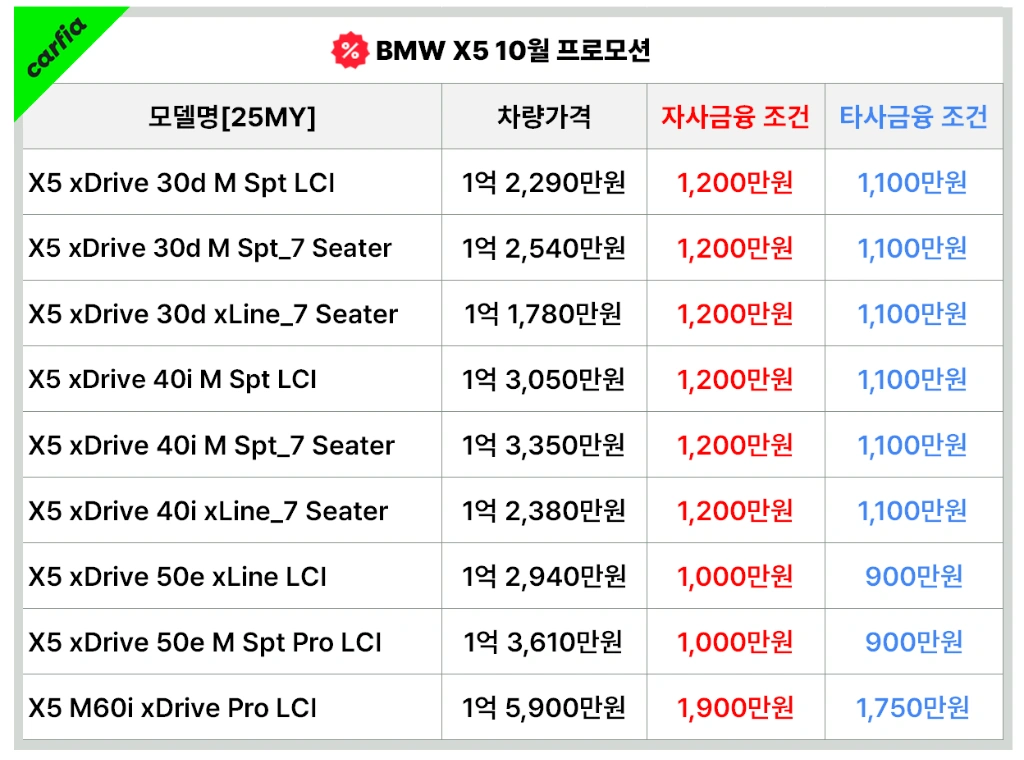Click the BMW X5 10월 프로모션 title
This screenshot has width=1024, height=760.
512,50
